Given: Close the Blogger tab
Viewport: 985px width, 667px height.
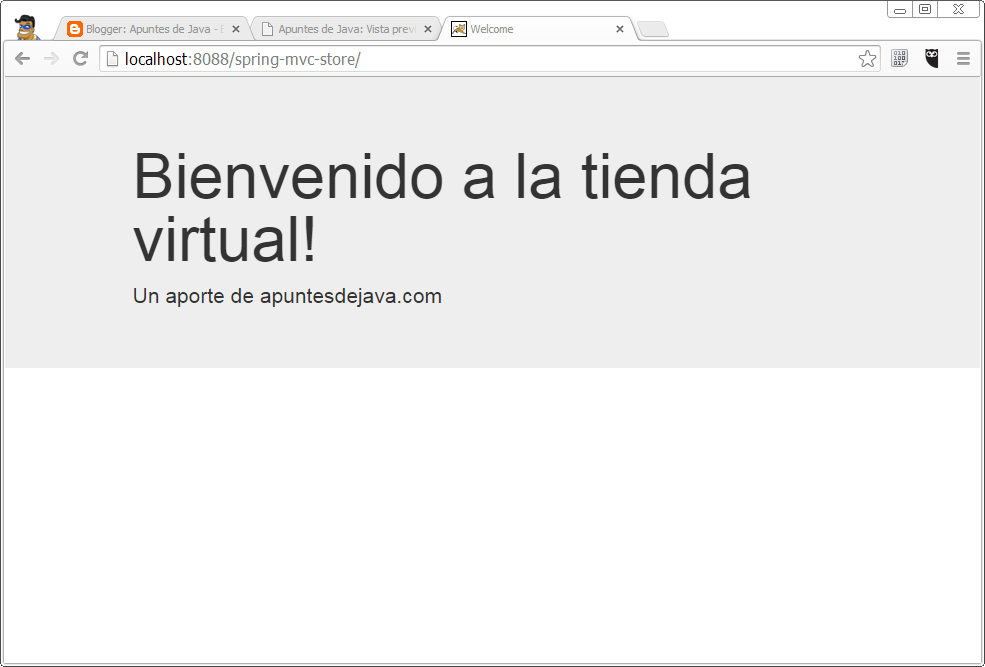Looking at the screenshot, I should coord(236,29).
